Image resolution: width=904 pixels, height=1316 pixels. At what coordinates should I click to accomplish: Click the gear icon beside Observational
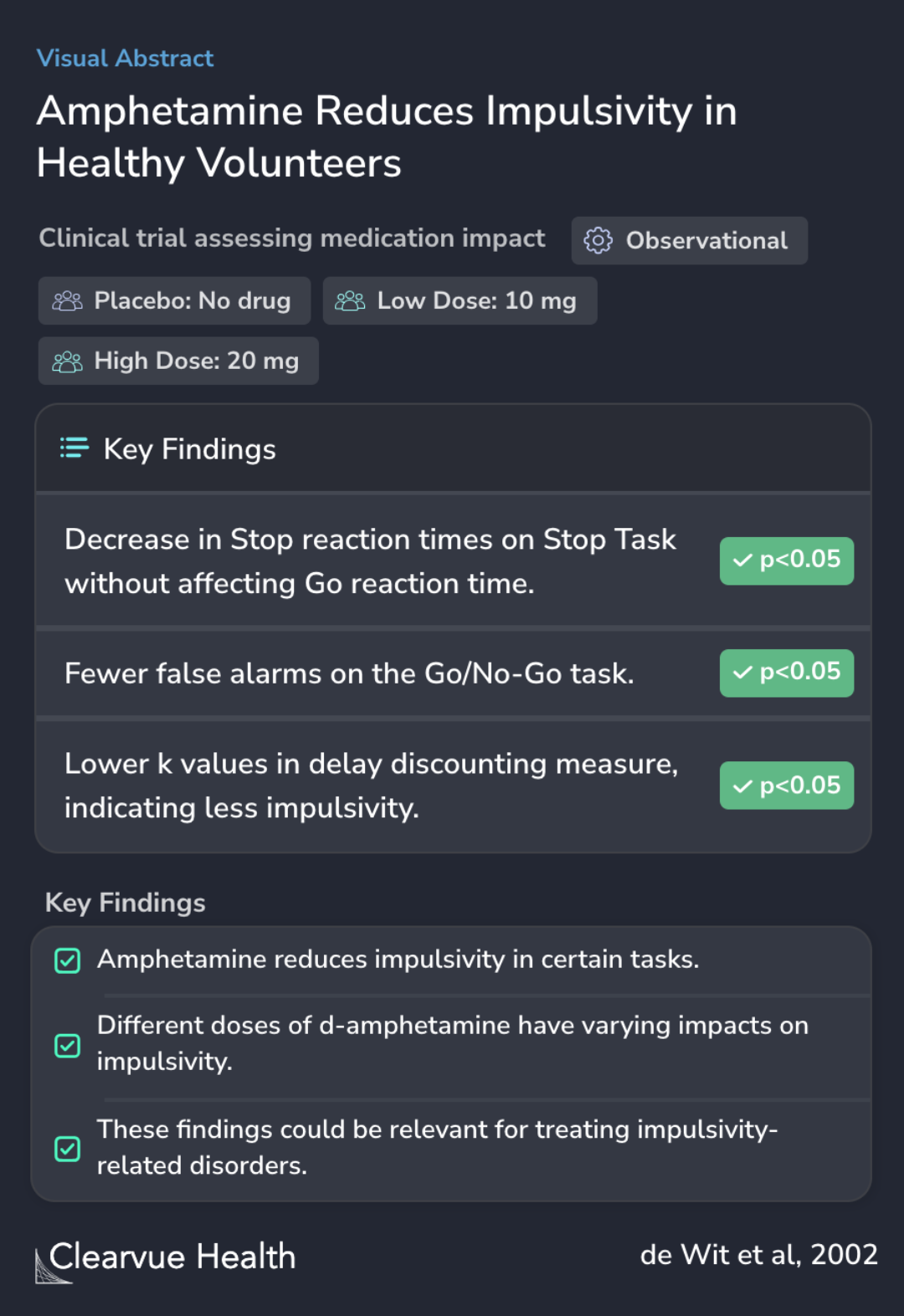click(598, 241)
